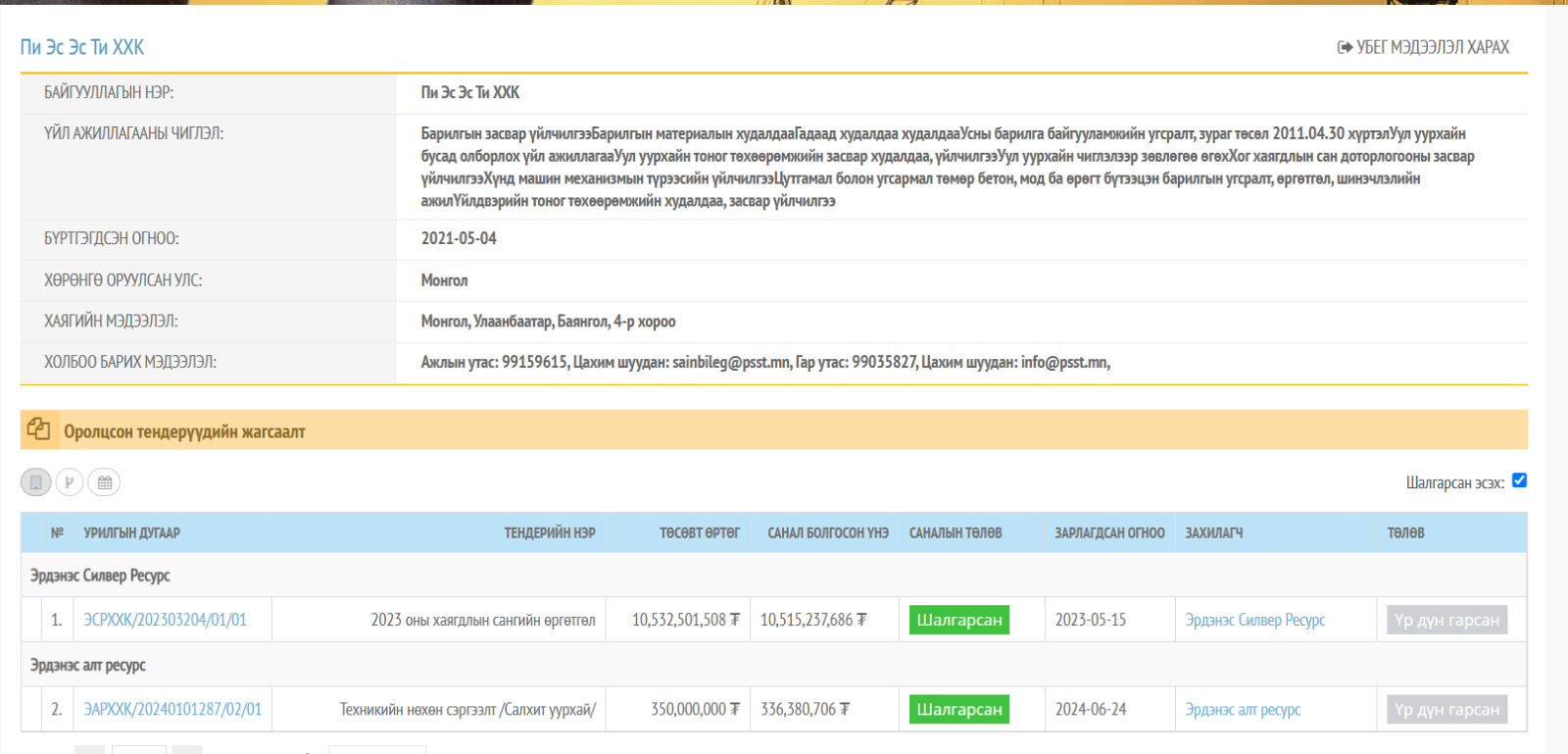The width and height of the screenshot is (1568, 754).
Task: Click the ХОЛБОО БАРИХ МЭДЭЭЛЭЛ label
Action: pyautogui.click(x=130, y=363)
